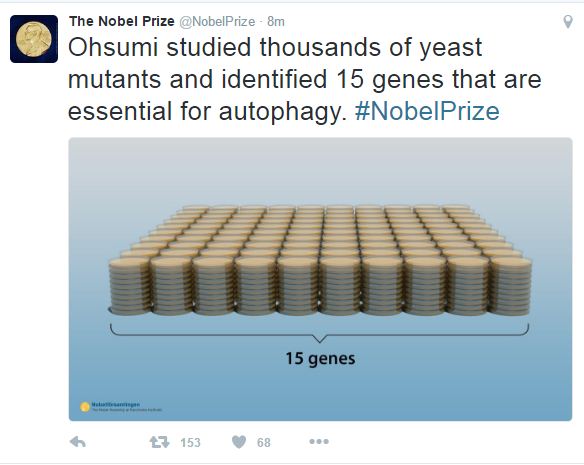Image resolution: width=584 pixels, height=465 pixels.
Task: View the 153 retweets count
Action: pos(190,443)
